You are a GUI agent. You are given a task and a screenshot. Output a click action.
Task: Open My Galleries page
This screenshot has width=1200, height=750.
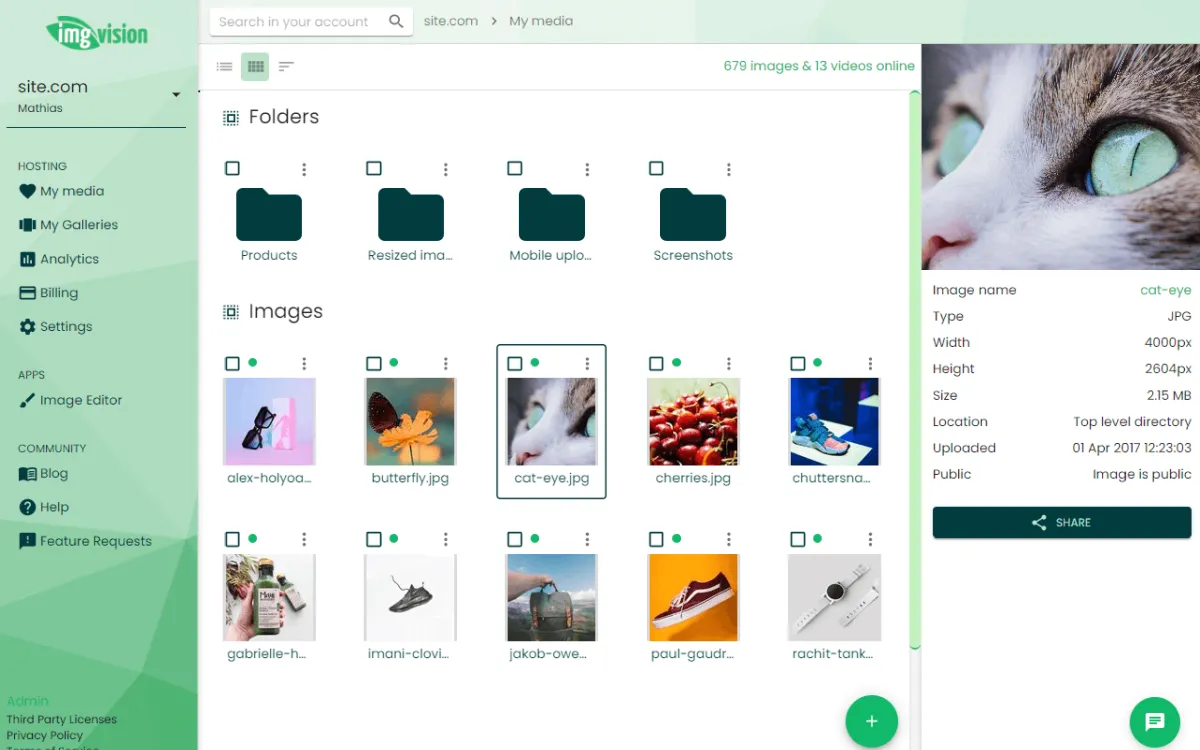point(79,225)
